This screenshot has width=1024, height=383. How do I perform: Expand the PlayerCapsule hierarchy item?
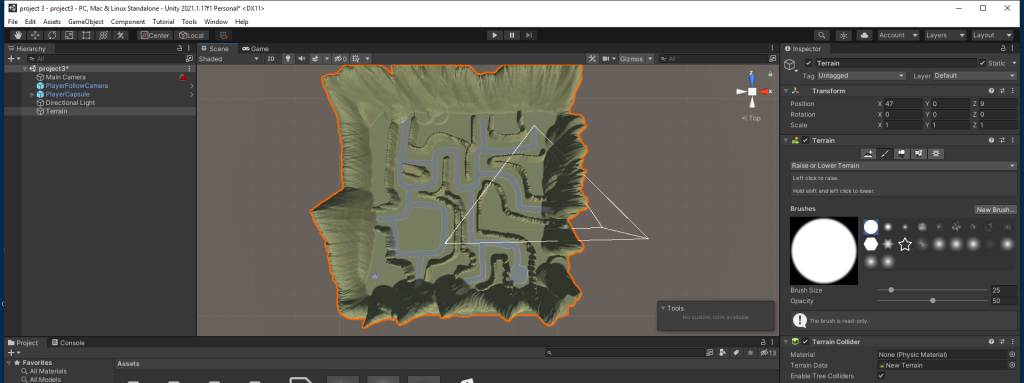pos(32,94)
